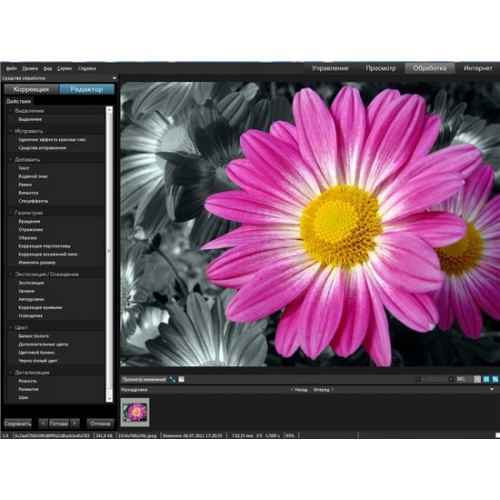Open the Вид menu
This screenshot has width=500, height=500.
point(48,68)
